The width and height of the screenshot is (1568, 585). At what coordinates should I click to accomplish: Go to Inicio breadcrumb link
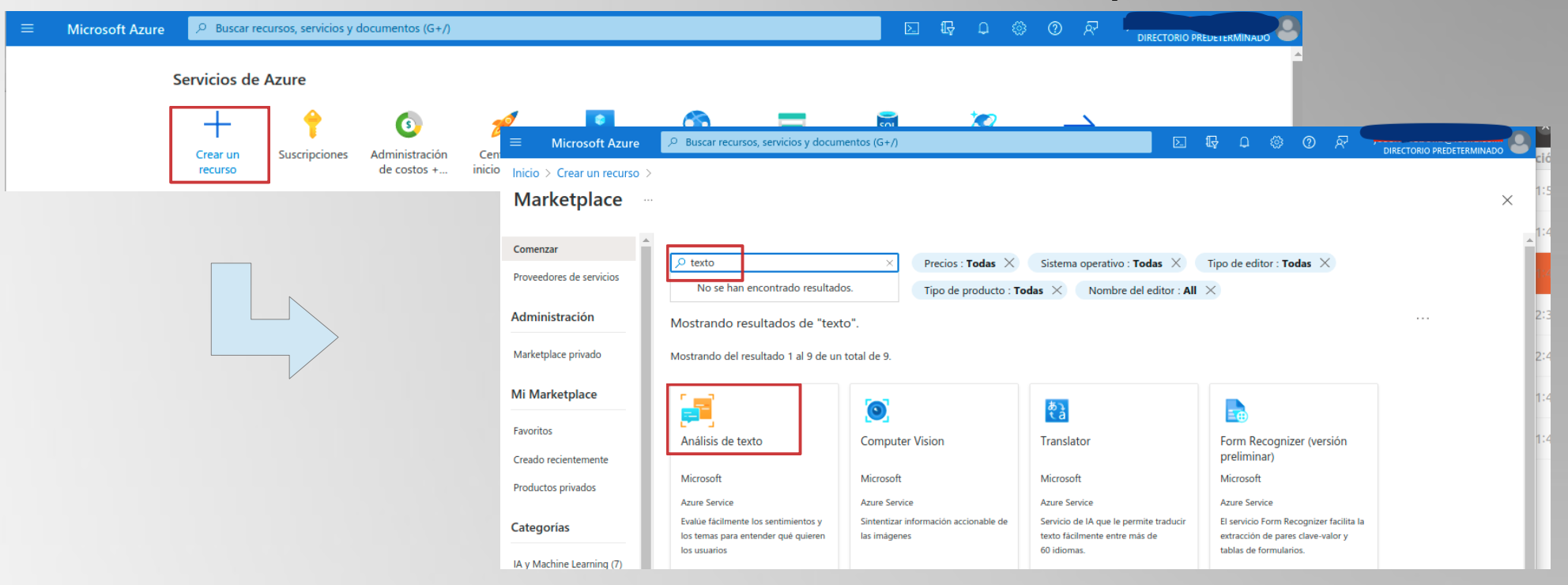[526, 173]
